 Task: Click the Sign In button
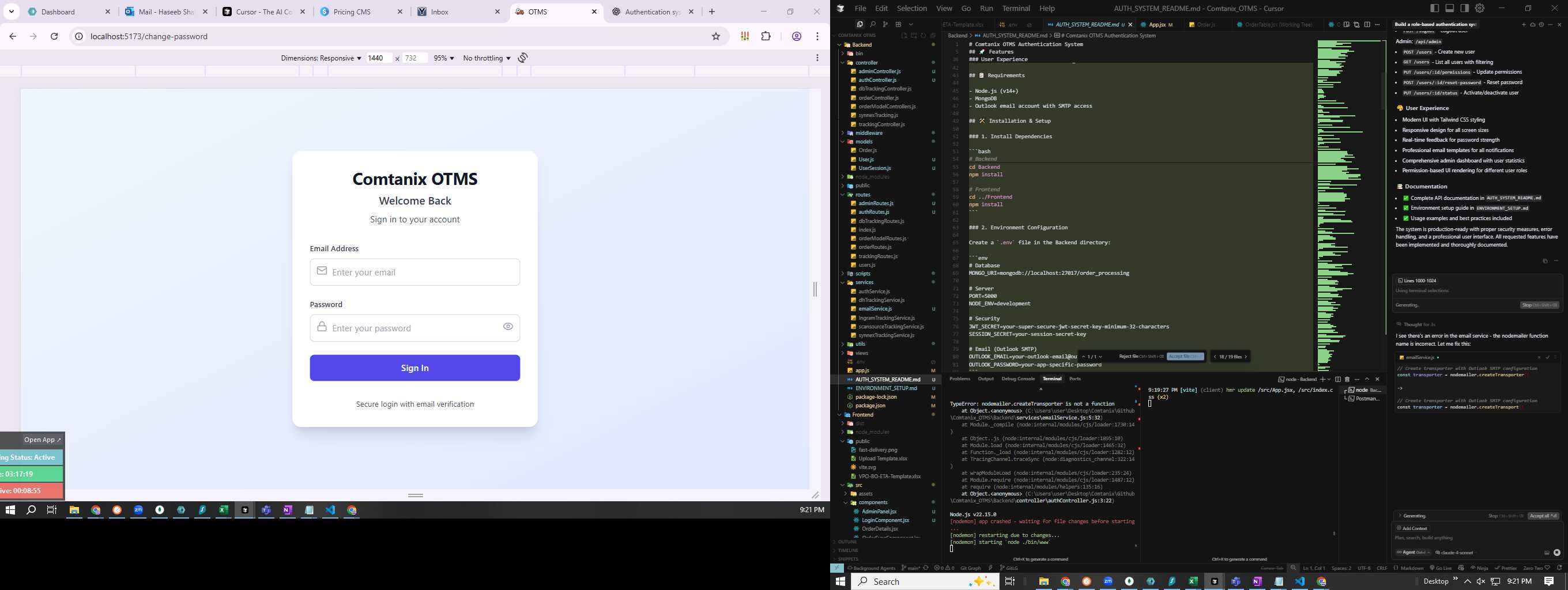[x=414, y=368]
